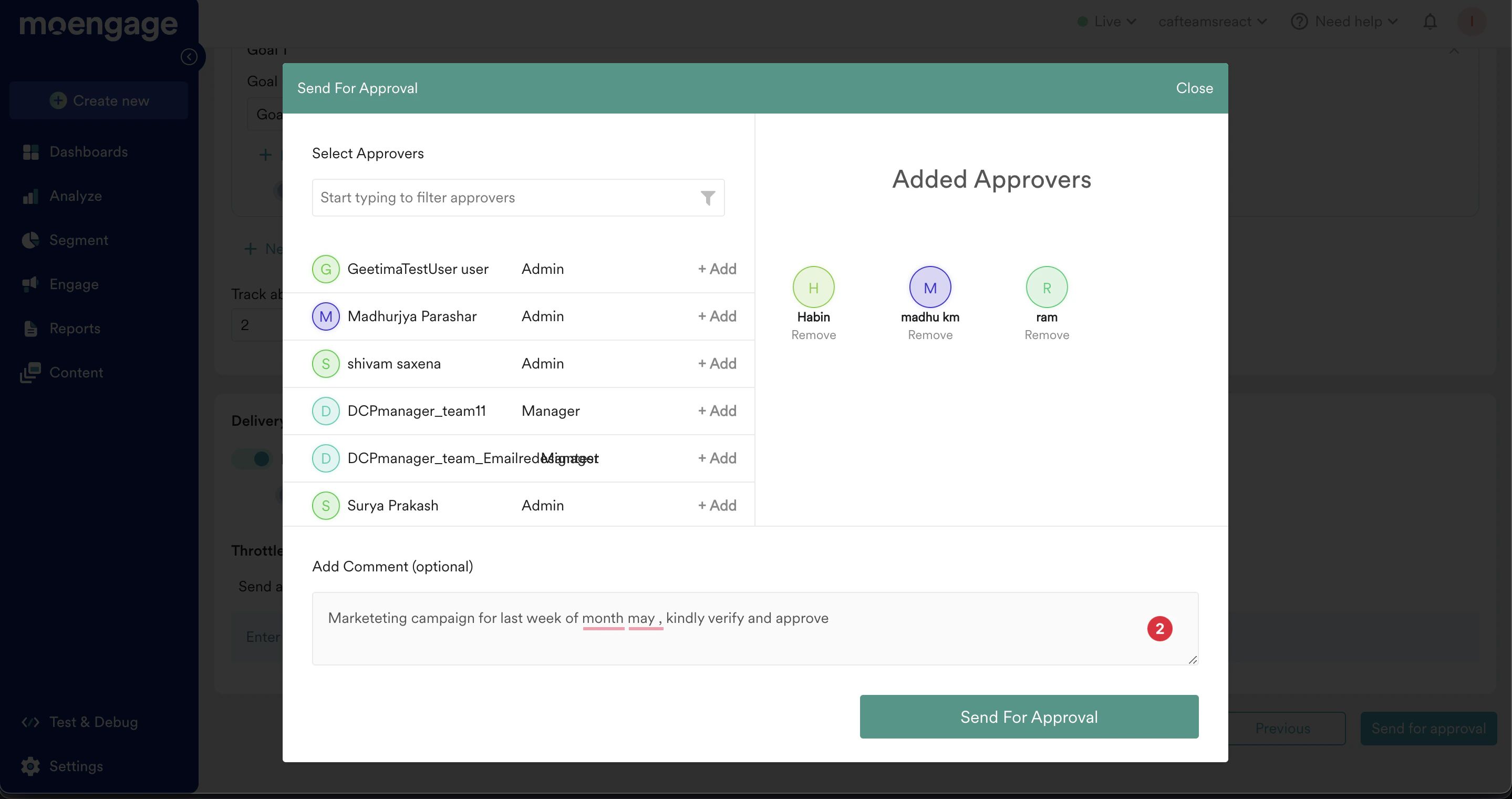Click the notification bell icon
This screenshot has width=1512, height=799.
[x=1430, y=22]
